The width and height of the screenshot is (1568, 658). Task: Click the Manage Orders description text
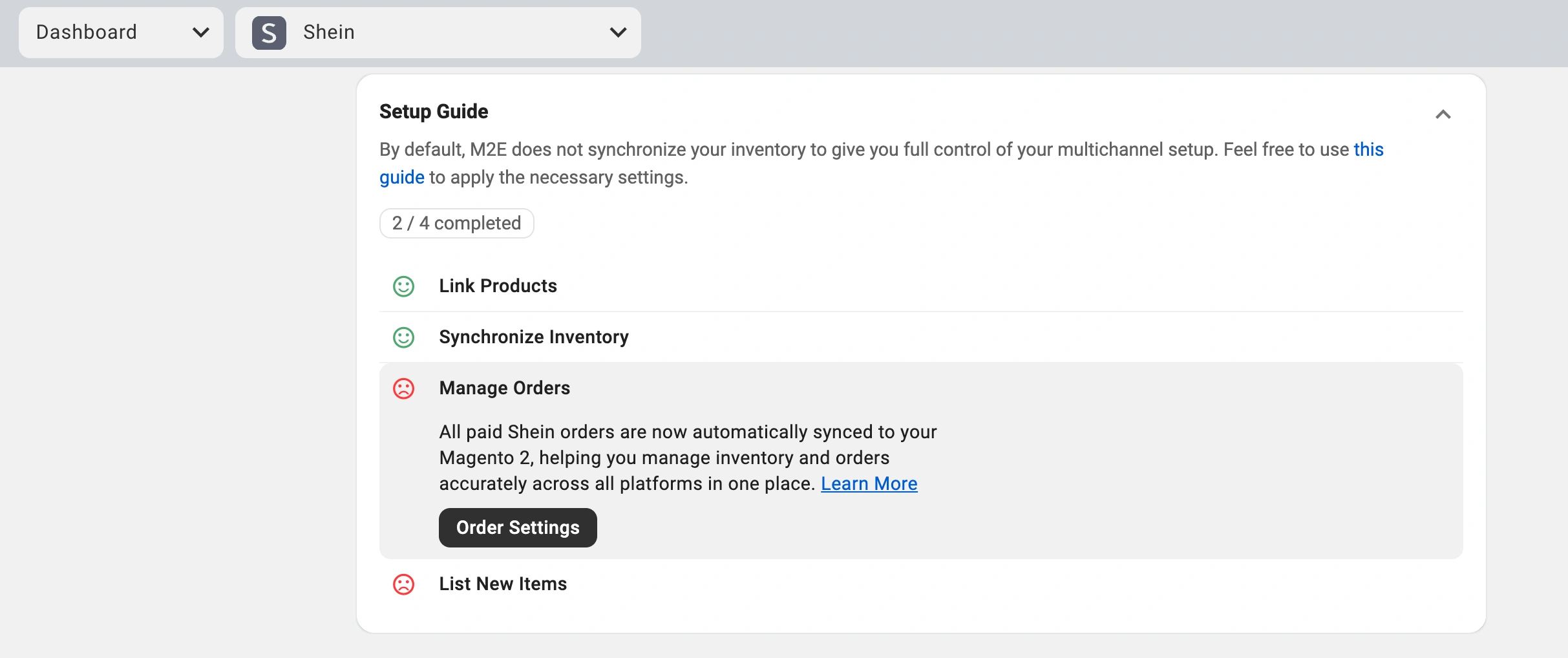pos(687,458)
